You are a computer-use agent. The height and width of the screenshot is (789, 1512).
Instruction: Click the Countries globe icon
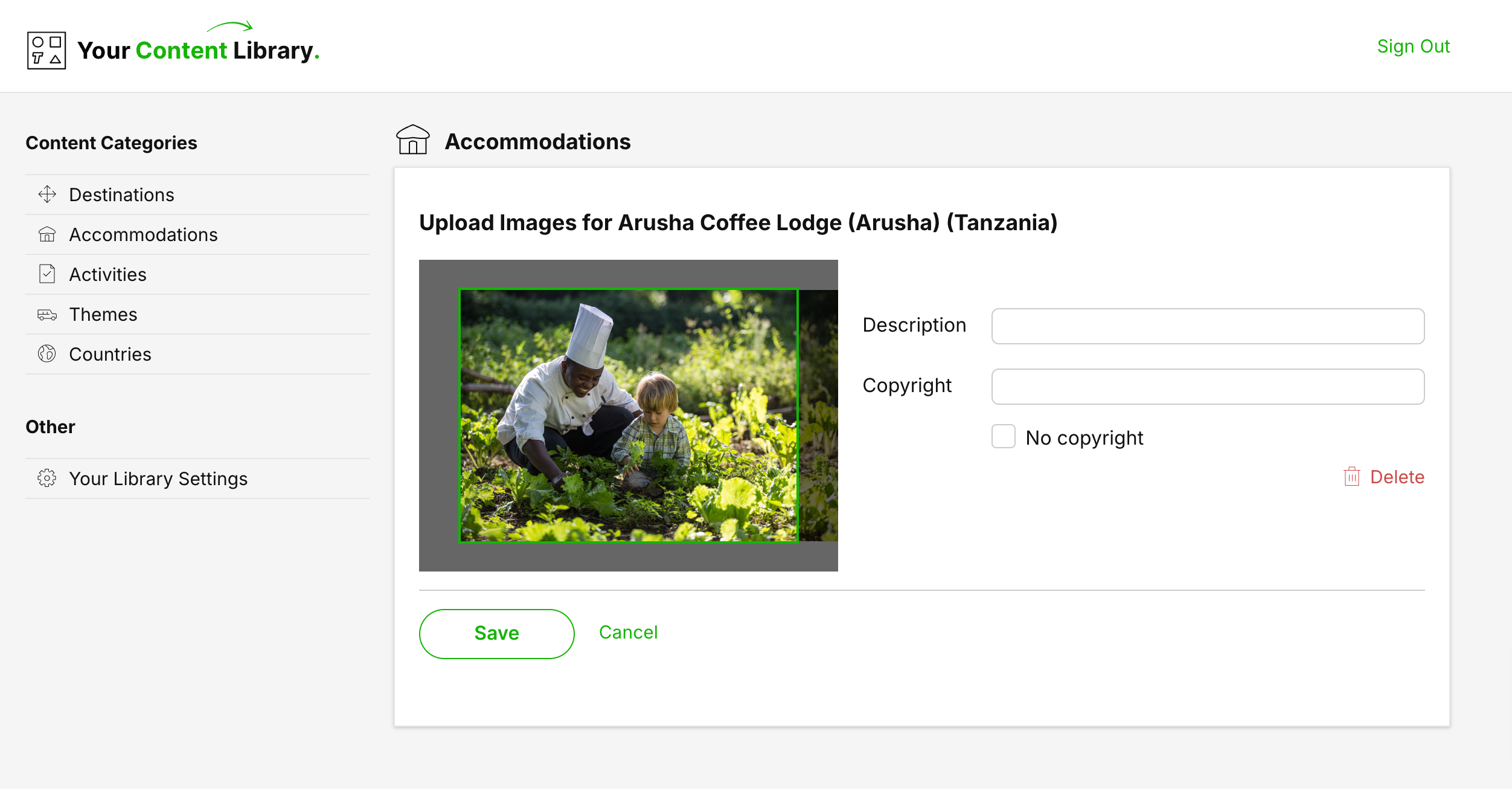click(x=47, y=354)
